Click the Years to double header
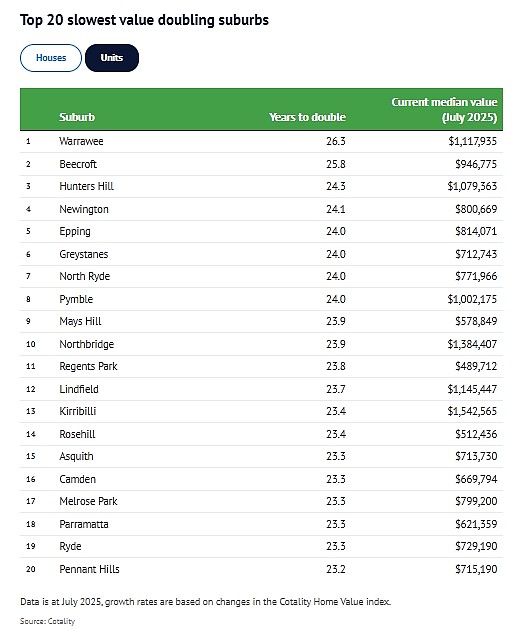The width and height of the screenshot is (528, 630). (x=307, y=117)
